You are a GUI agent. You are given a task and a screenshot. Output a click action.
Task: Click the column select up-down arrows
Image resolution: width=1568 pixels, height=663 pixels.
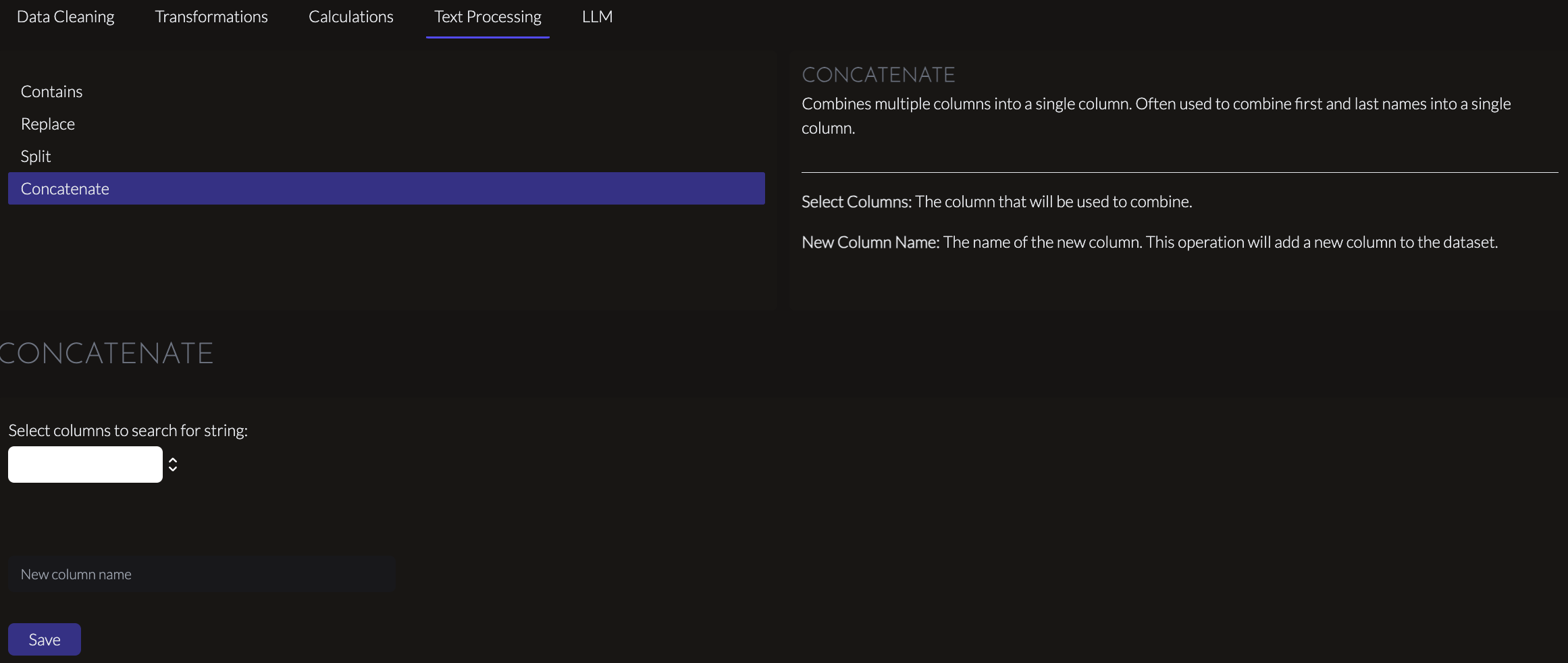[173, 465]
